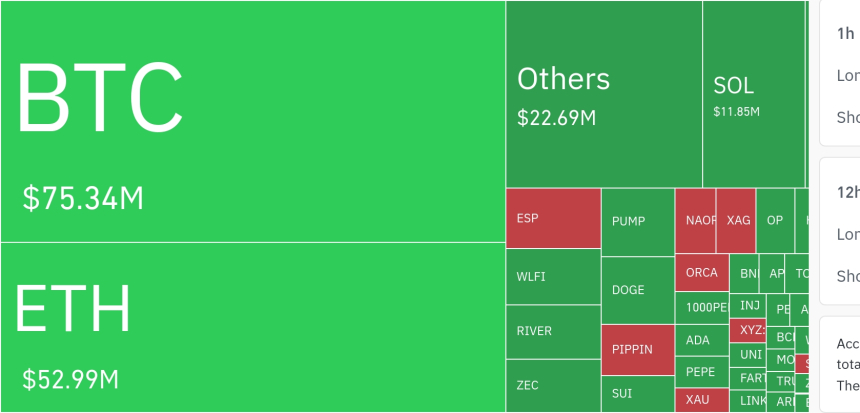Click the BTC liquidation tile

[252, 121]
